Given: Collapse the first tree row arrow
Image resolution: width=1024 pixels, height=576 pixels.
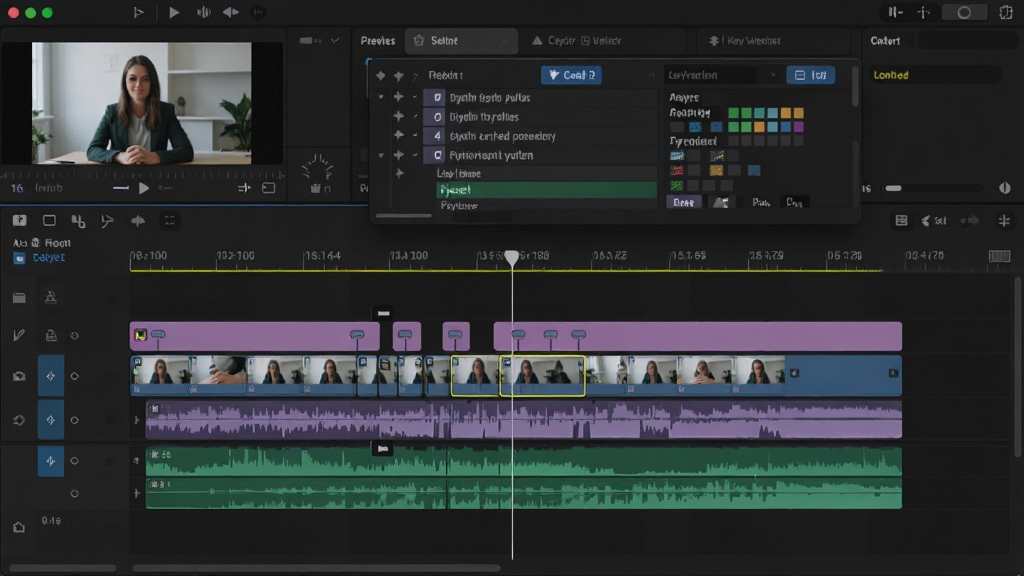Looking at the screenshot, I should click(381, 97).
